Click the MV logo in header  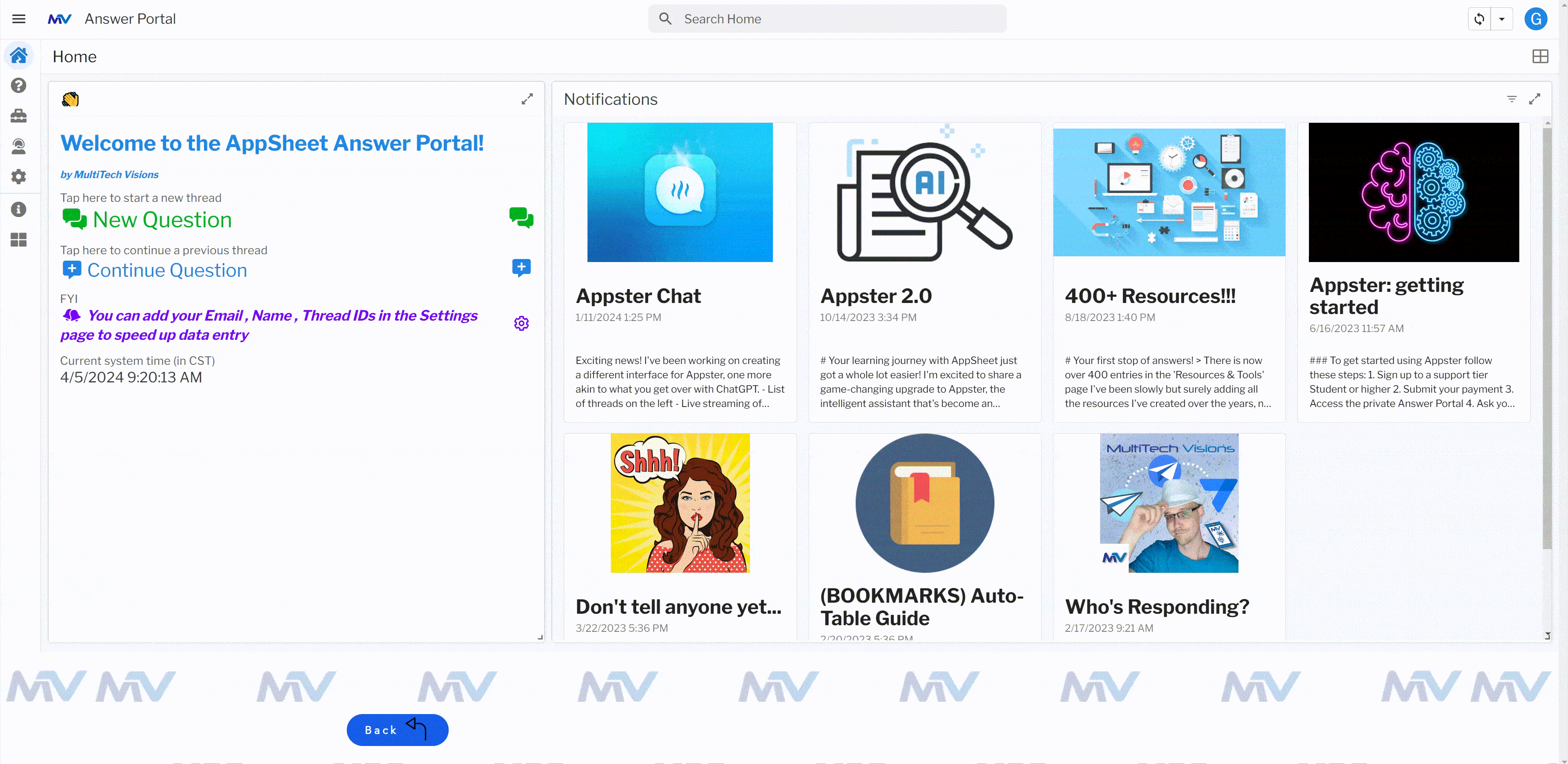click(x=60, y=19)
